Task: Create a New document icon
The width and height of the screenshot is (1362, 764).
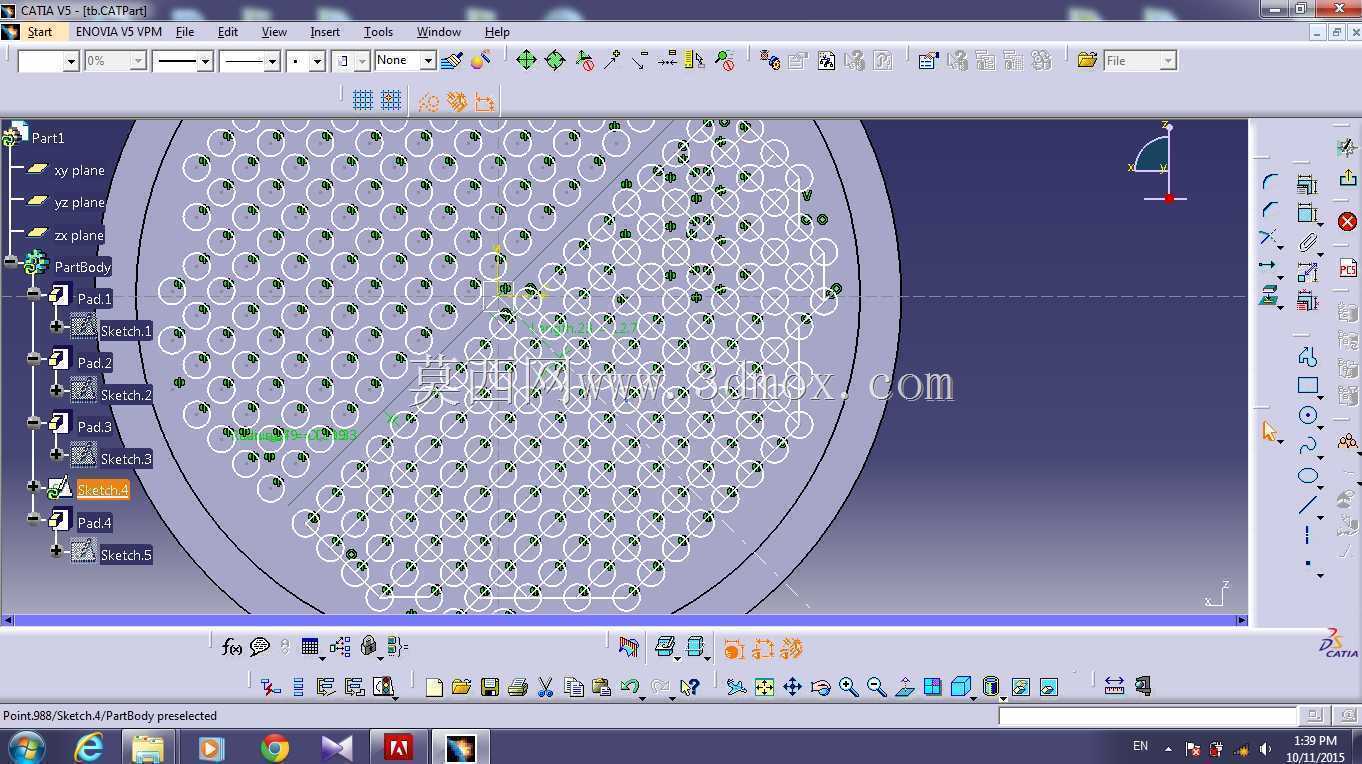Action: click(434, 687)
